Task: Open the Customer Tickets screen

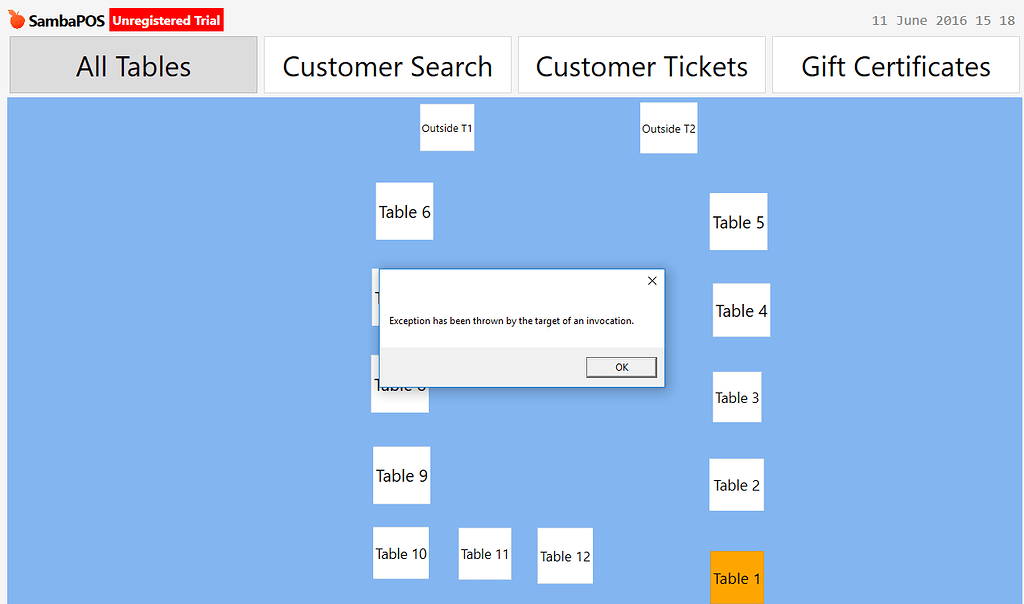Action: (641, 65)
